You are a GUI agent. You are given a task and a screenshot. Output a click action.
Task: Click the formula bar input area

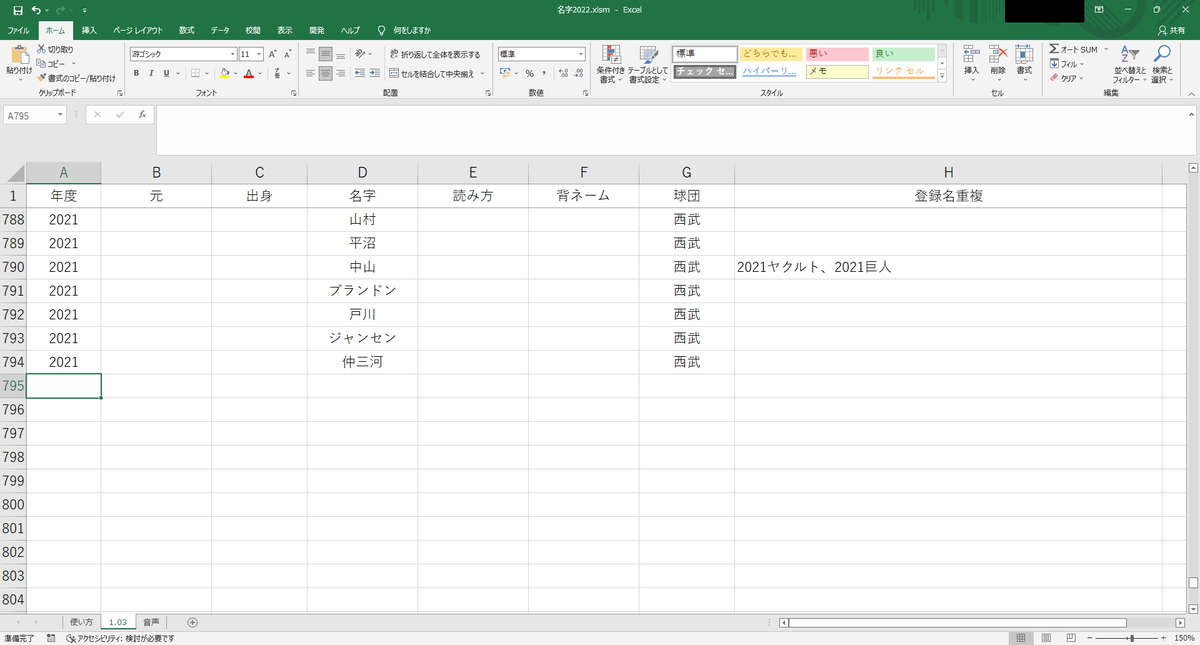[675, 130]
